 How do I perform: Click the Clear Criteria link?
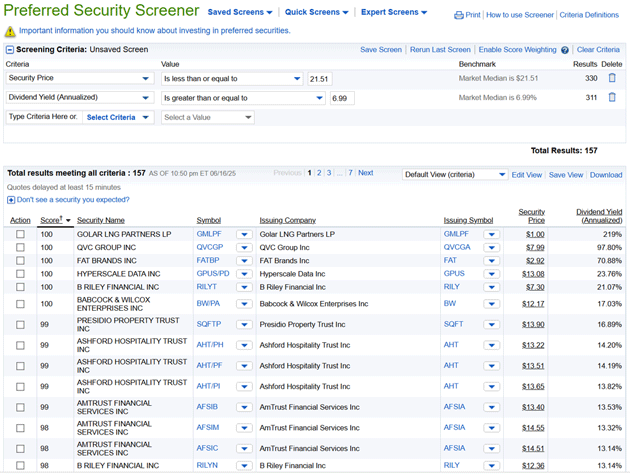[x=598, y=50]
